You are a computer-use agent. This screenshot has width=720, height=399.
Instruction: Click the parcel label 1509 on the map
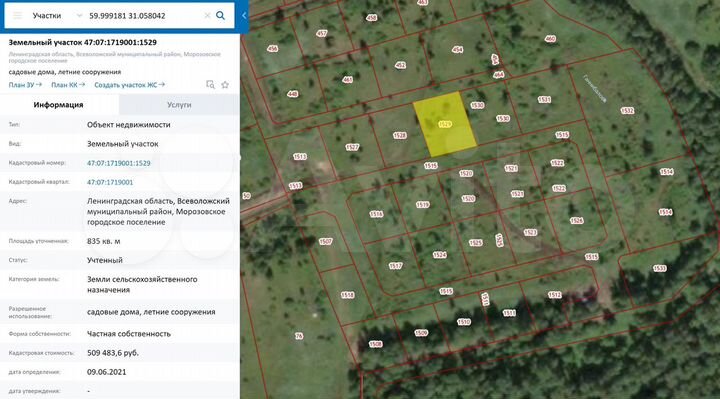421,333
